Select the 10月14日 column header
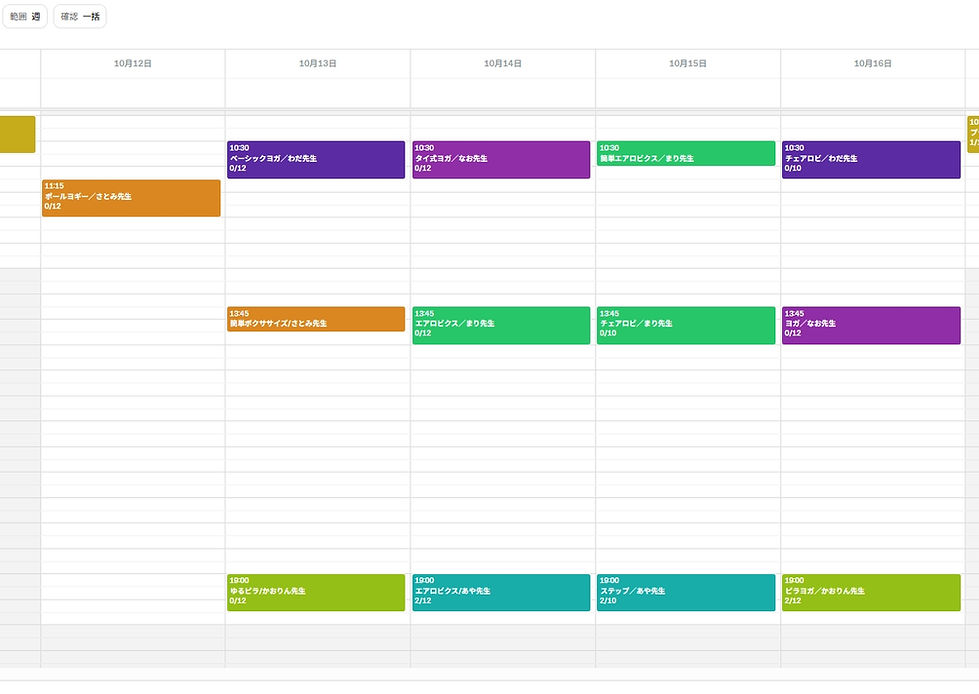 503,64
